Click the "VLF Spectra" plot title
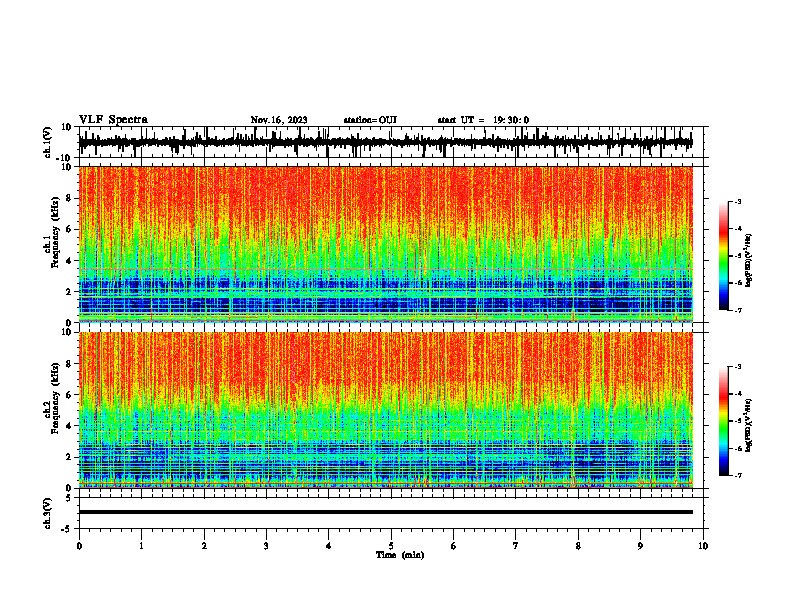This screenshot has height=612, width=792. point(113,120)
